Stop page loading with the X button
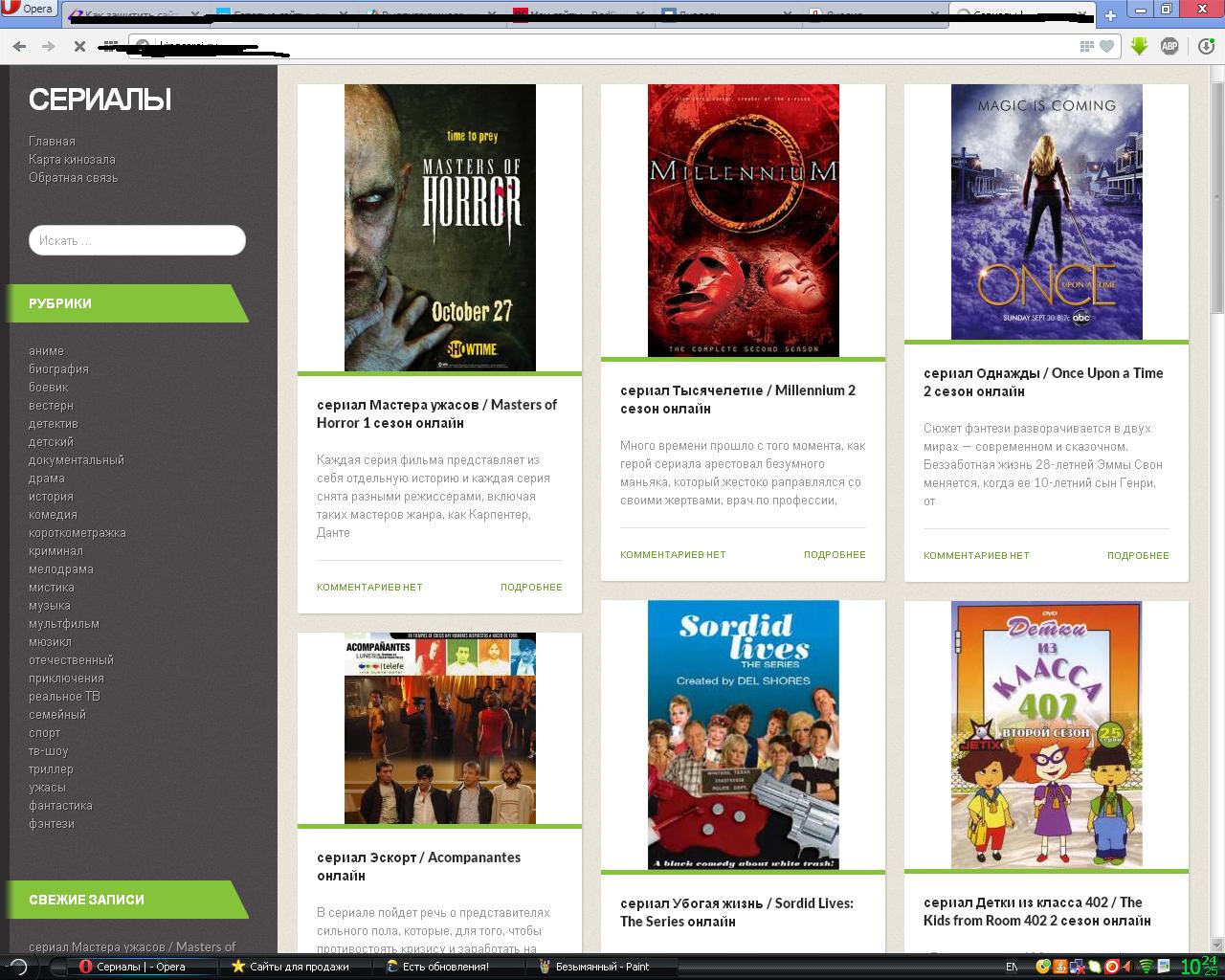This screenshot has height=980, width=1225. (79, 46)
